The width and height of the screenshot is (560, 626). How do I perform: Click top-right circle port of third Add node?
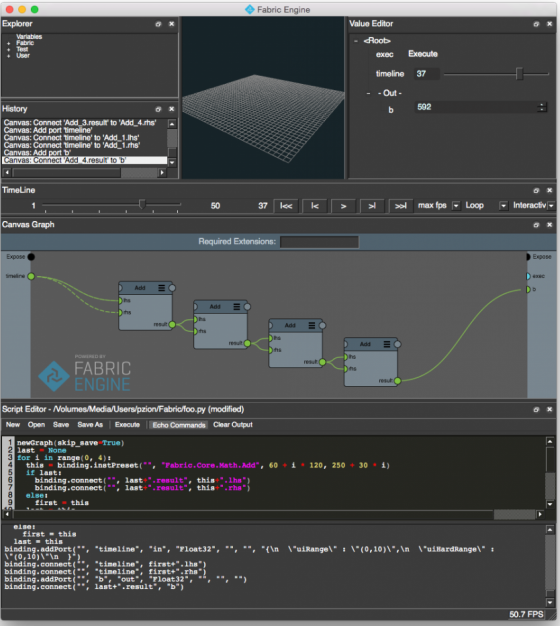(323, 325)
